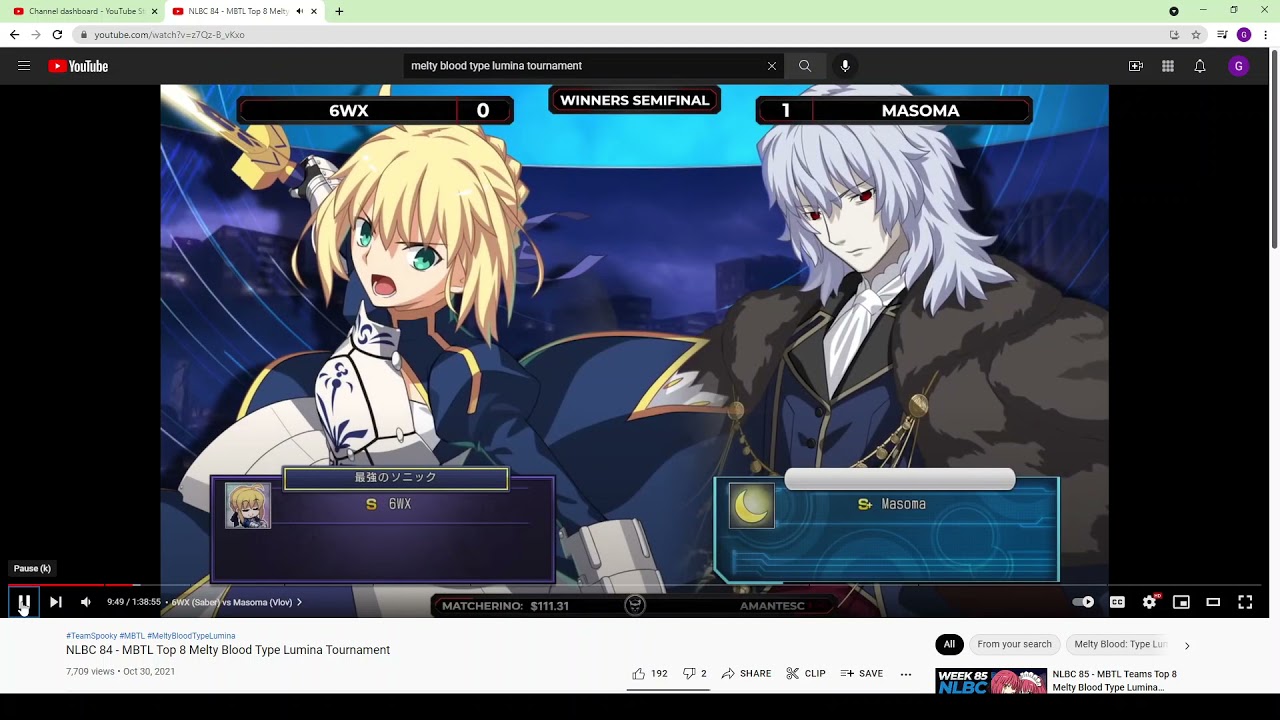Viewport: 1280px width, 720px height.
Task: Close the NLBC 84 browser tab
Action: (314, 11)
